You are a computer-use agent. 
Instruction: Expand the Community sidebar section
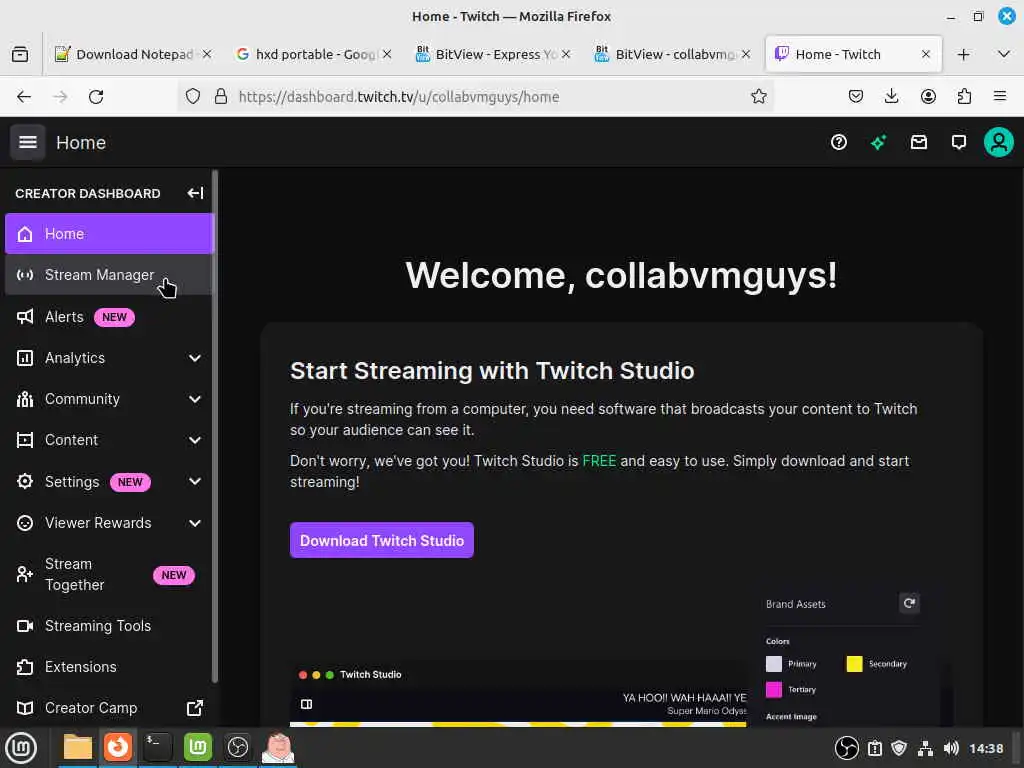tap(195, 399)
